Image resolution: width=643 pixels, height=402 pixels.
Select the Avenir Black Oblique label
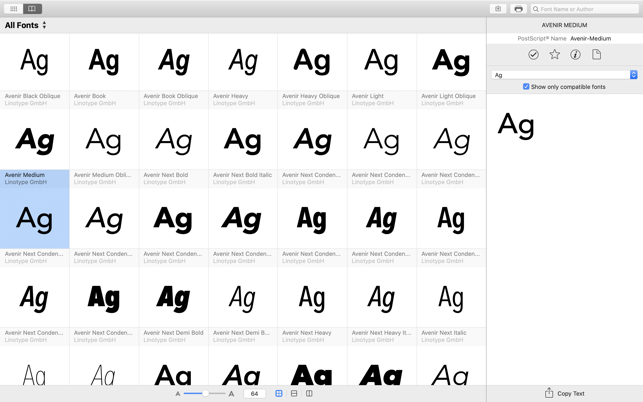click(32, 96)
